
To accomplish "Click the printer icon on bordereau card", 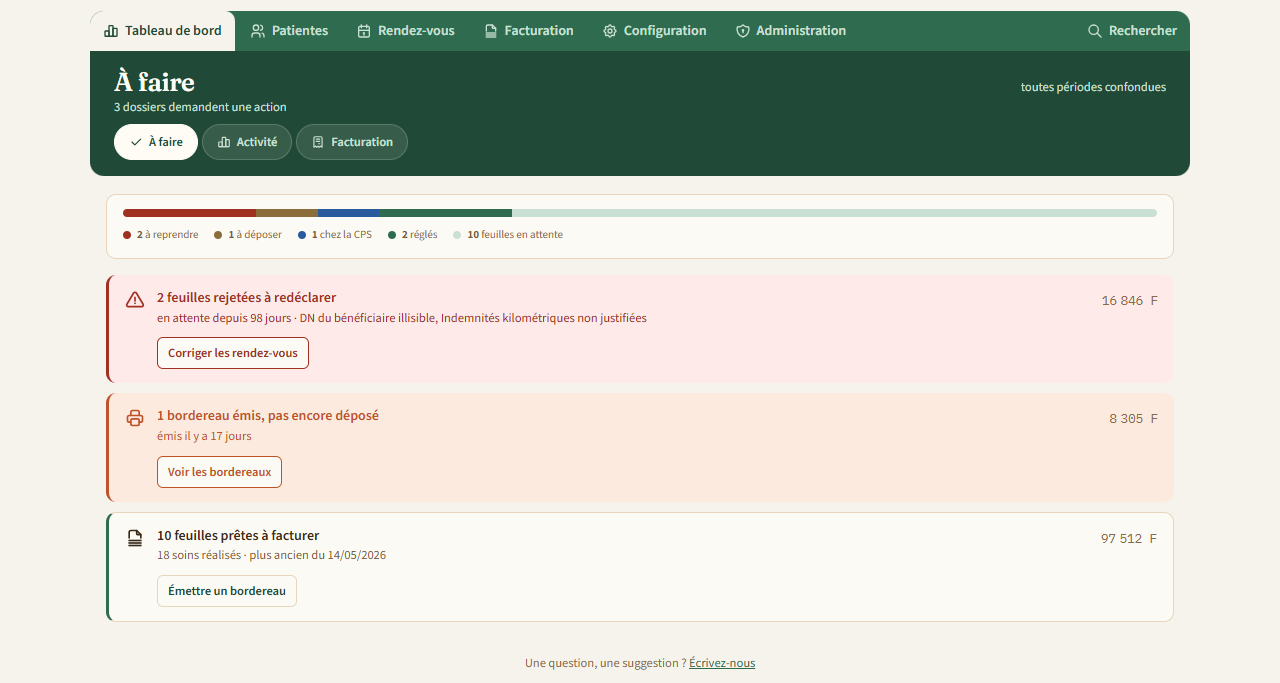I will point(135,418).
